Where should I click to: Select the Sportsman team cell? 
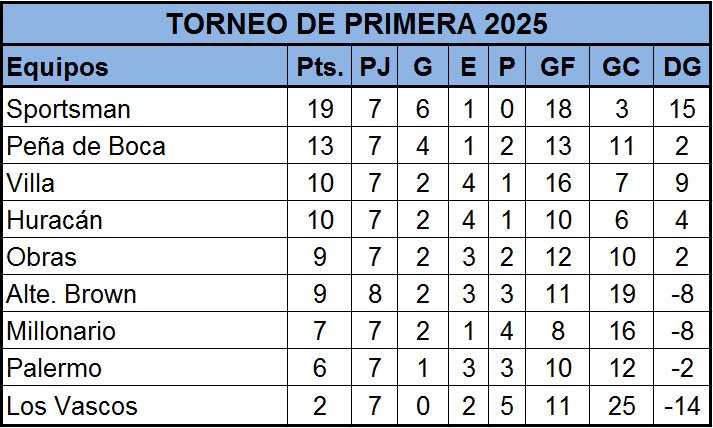tap(146, 108)
